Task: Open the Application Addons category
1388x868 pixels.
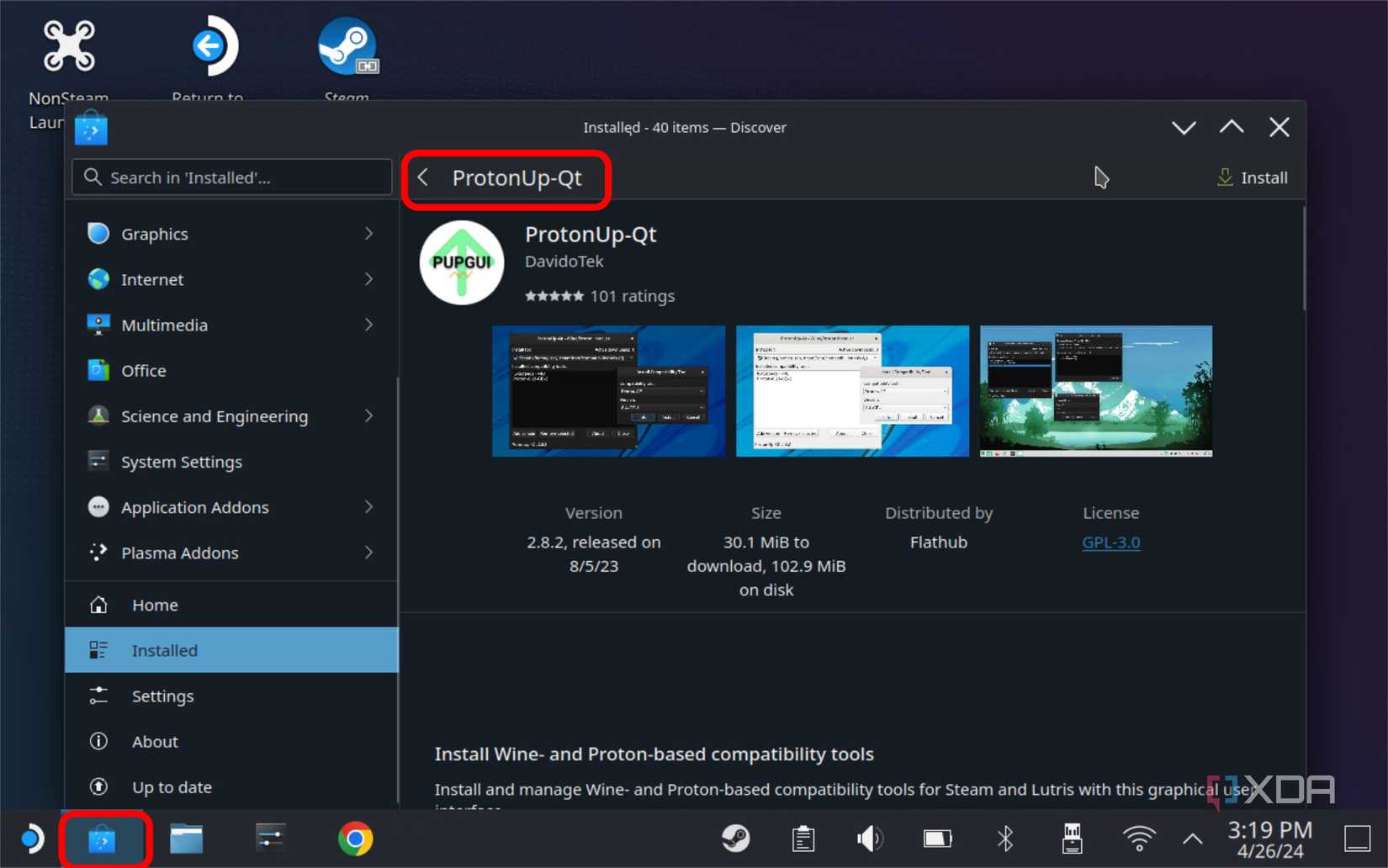Action: click(230, 507)
